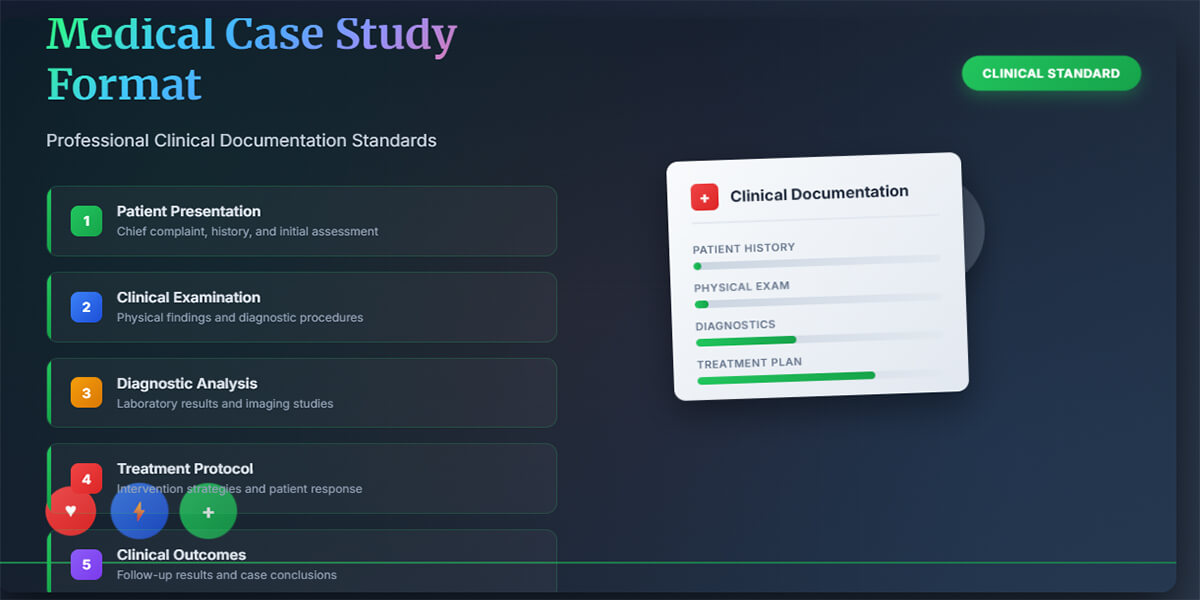Select the Patient Presentation step
Image resolution: width=1200 pixels, height=600 pixels.
pyautogui.click(x=300, y=221)
